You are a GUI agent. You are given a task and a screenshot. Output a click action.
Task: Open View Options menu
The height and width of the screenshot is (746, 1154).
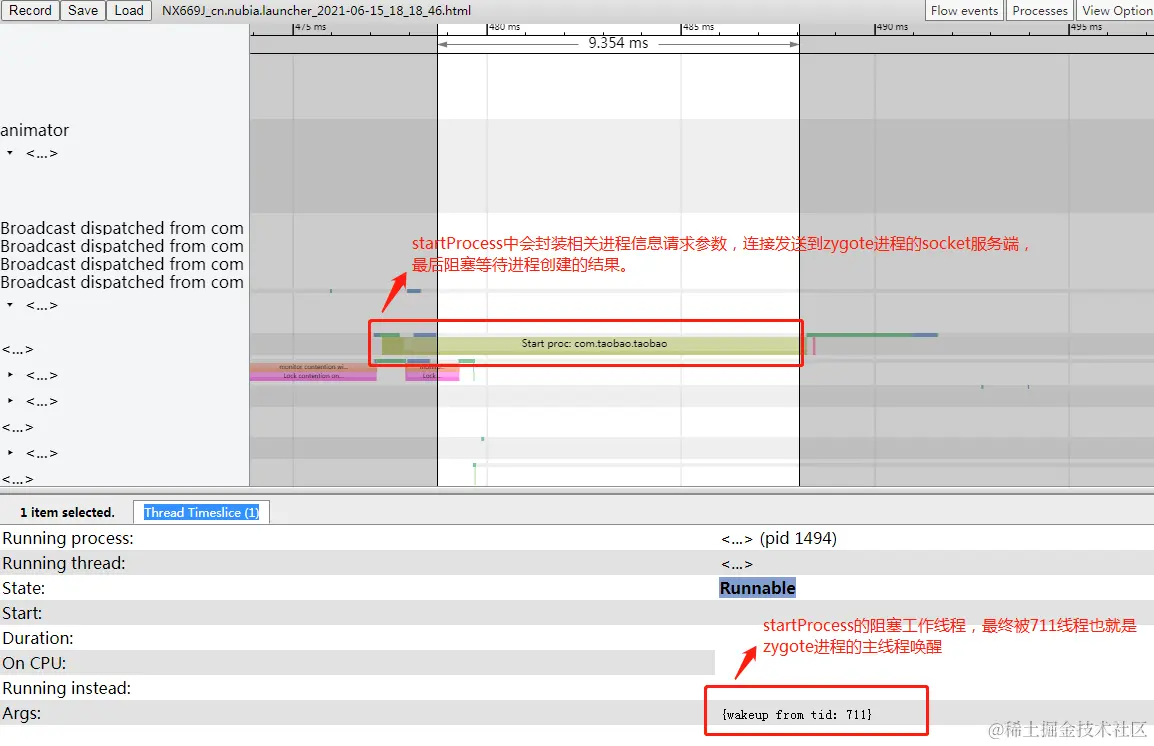tap(1116, 10)
